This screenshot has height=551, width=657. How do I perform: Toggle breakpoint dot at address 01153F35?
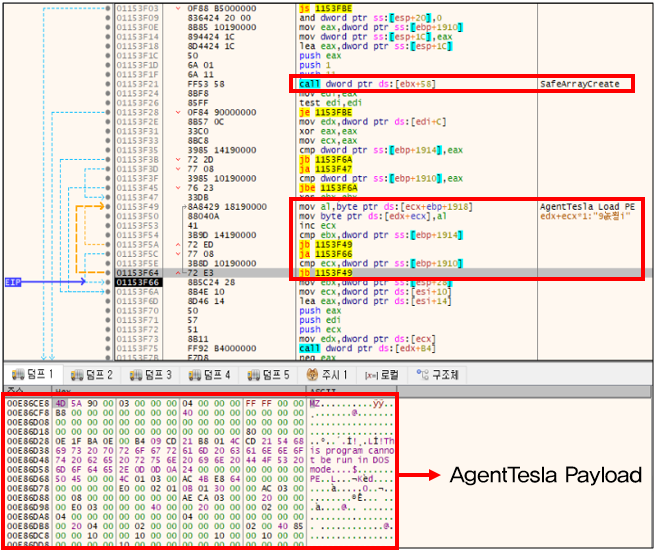(x=108, y=150)
